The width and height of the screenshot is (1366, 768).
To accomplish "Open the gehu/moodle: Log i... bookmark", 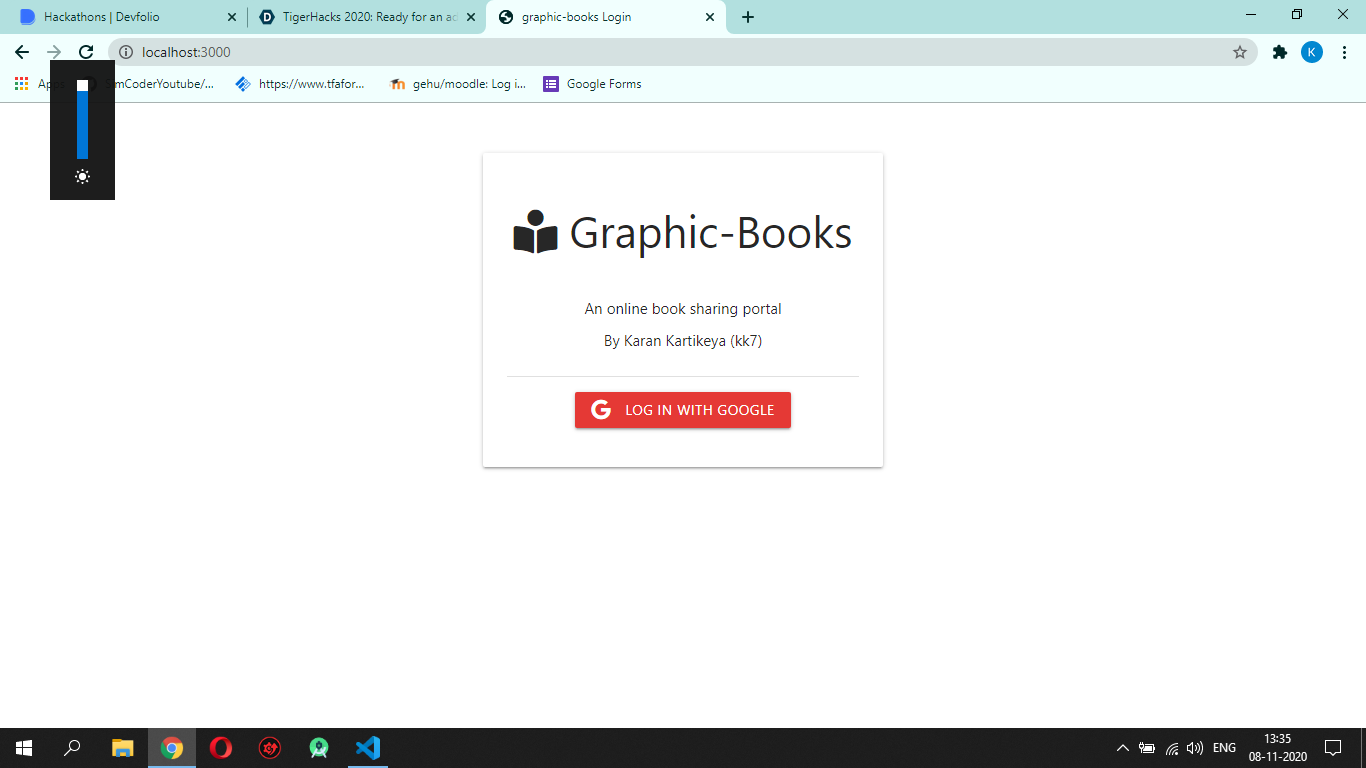I will (x=458, y=84).
